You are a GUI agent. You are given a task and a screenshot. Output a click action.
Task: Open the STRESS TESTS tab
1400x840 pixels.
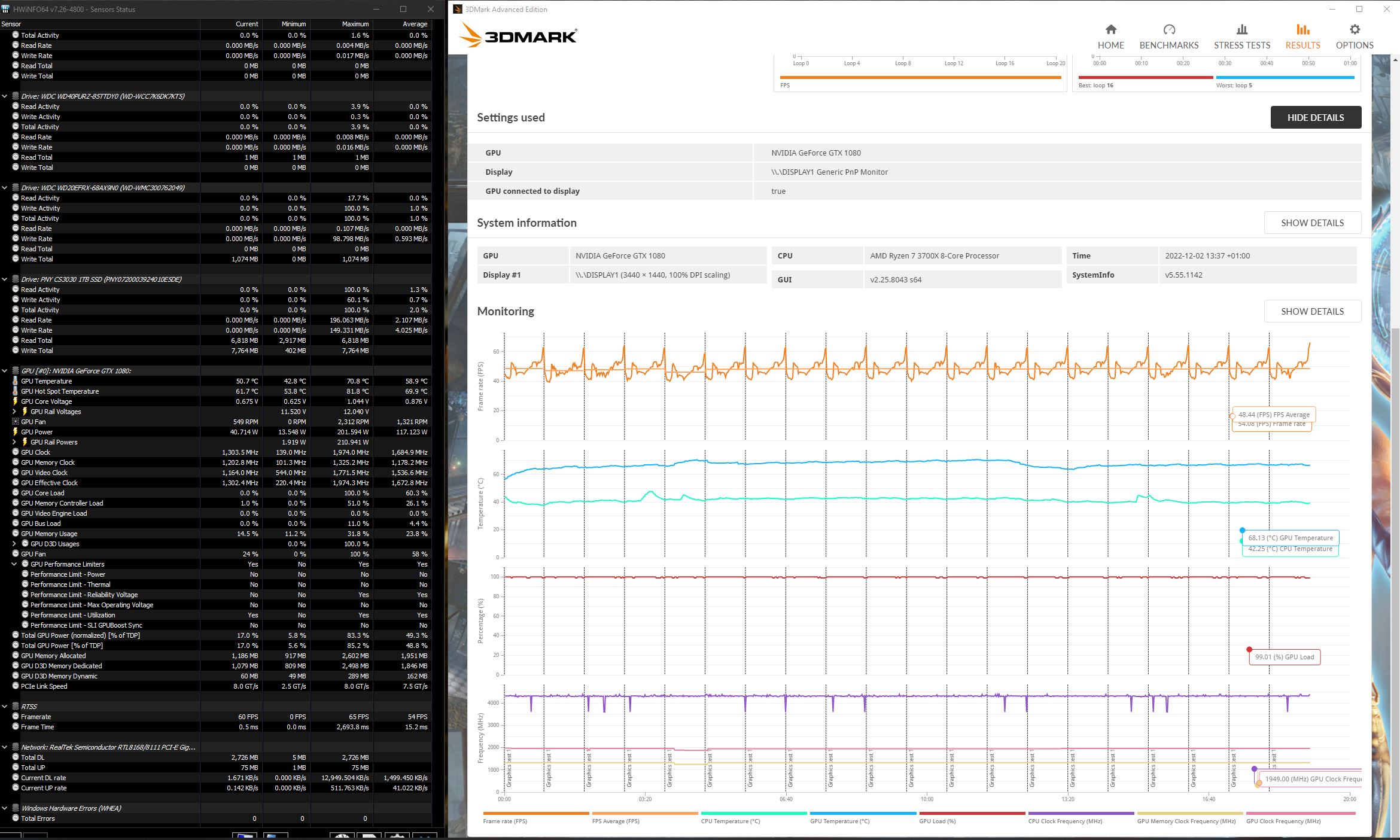click(x=1241, y=36)
